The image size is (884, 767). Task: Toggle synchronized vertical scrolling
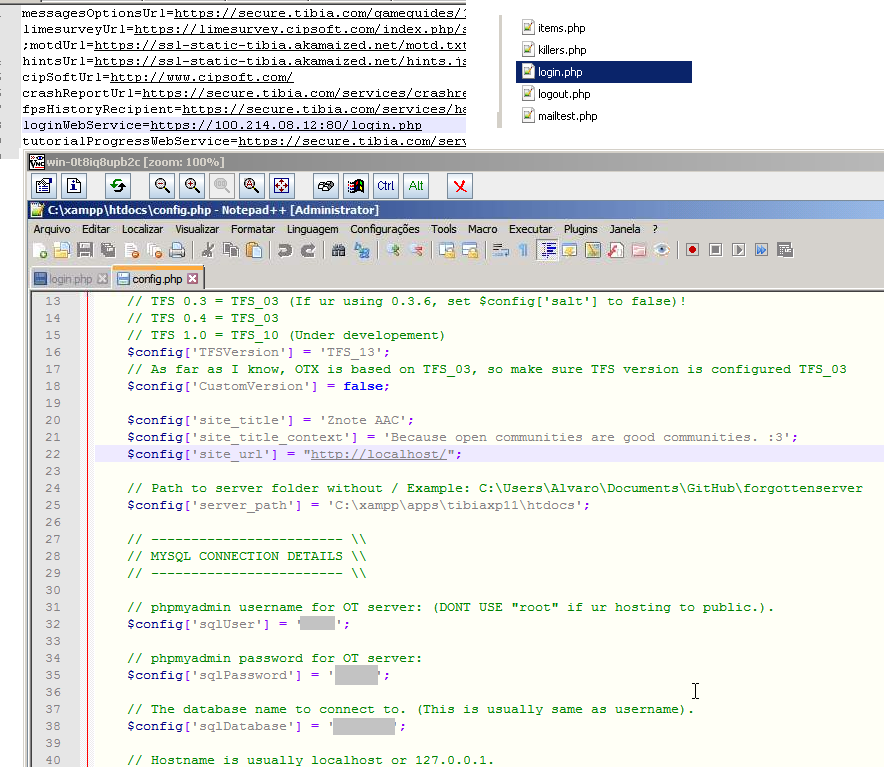pyautogui.click(x=447, y=250)
